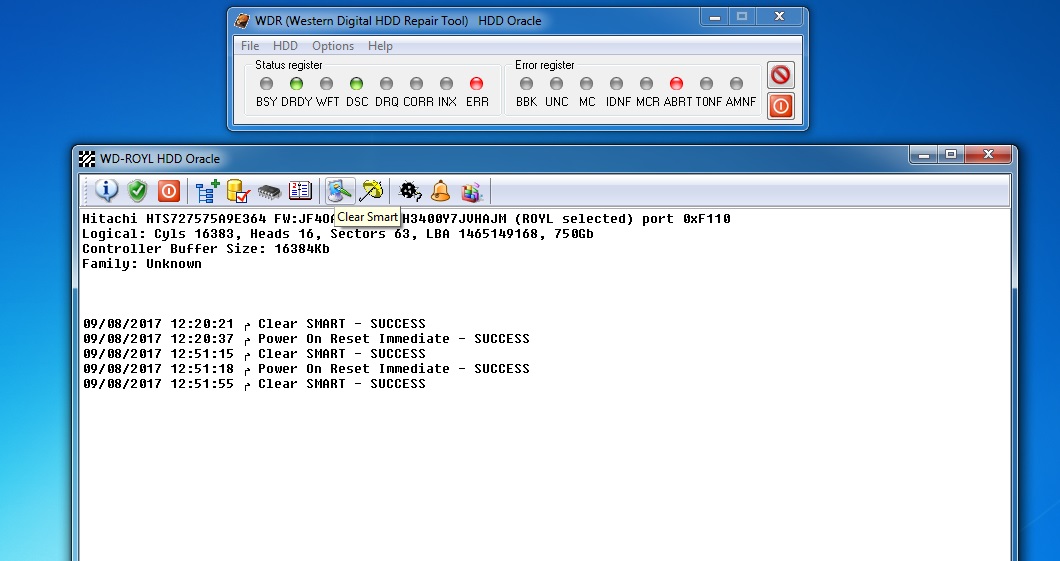Click the AMNF error indicator light
The height and width of the screenshot is (561, 1060).
(736, 84)
